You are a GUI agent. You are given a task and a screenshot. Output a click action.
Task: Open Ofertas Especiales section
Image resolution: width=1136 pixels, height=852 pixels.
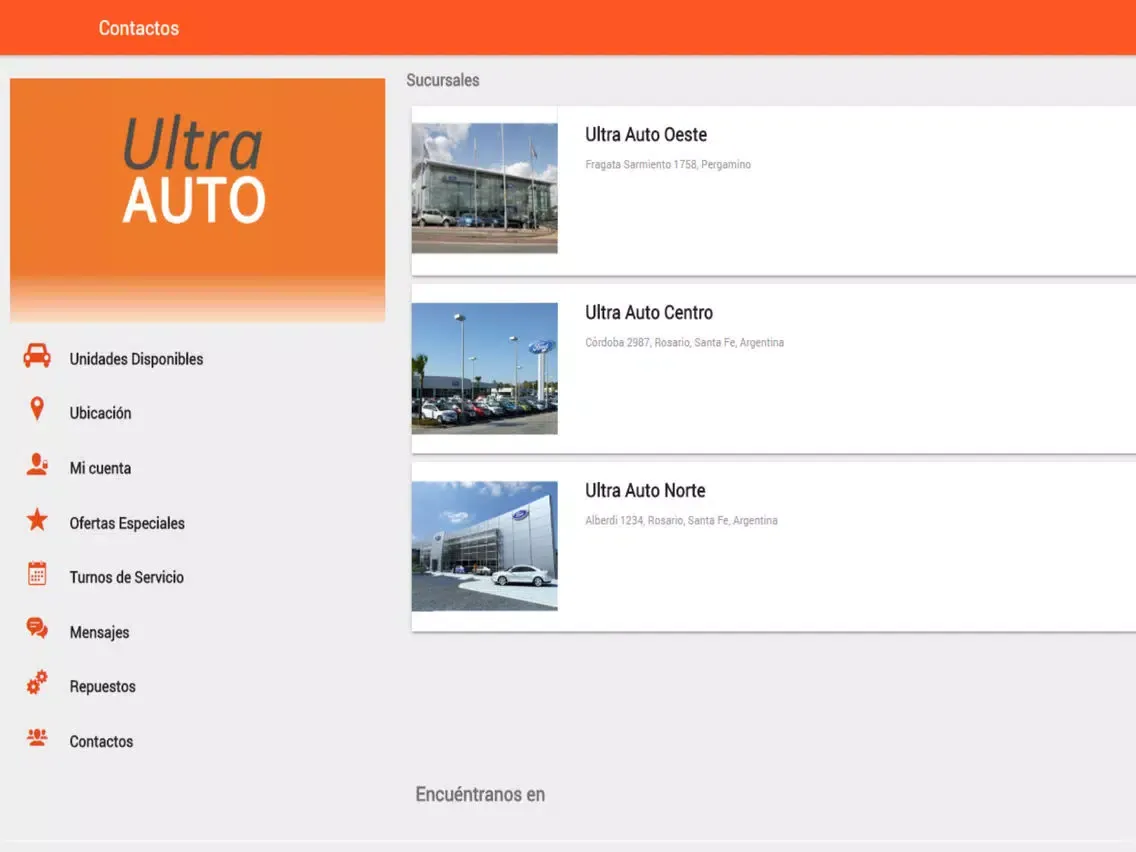pos(127,524)
